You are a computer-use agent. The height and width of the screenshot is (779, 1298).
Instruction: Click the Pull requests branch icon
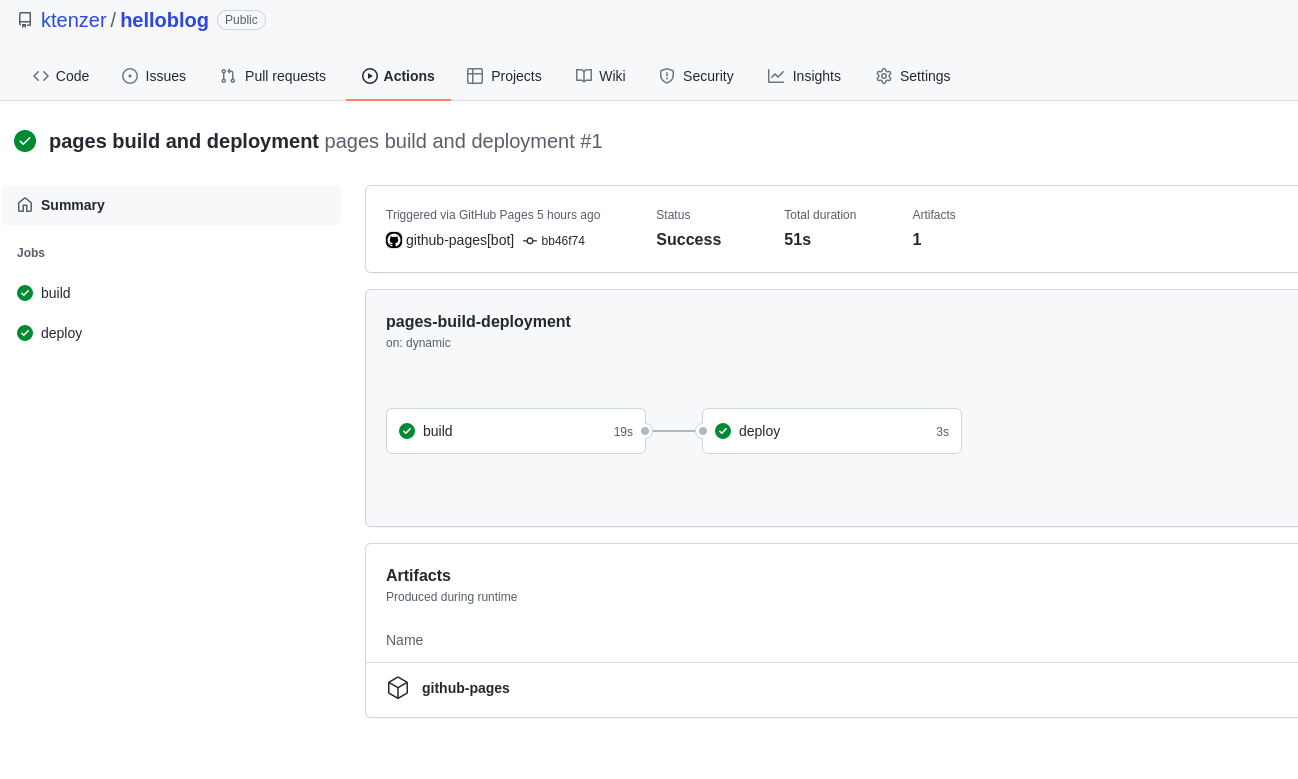pyautogui.click(x=228, y=76)
